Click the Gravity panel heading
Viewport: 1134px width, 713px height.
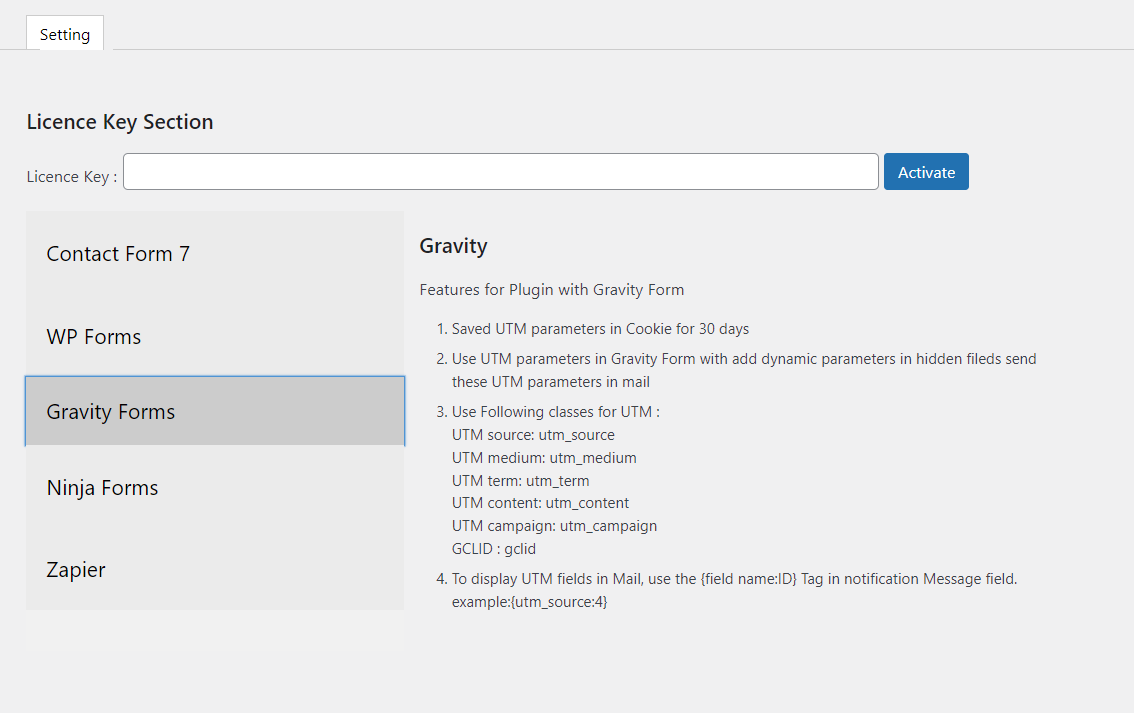[453, 245]
